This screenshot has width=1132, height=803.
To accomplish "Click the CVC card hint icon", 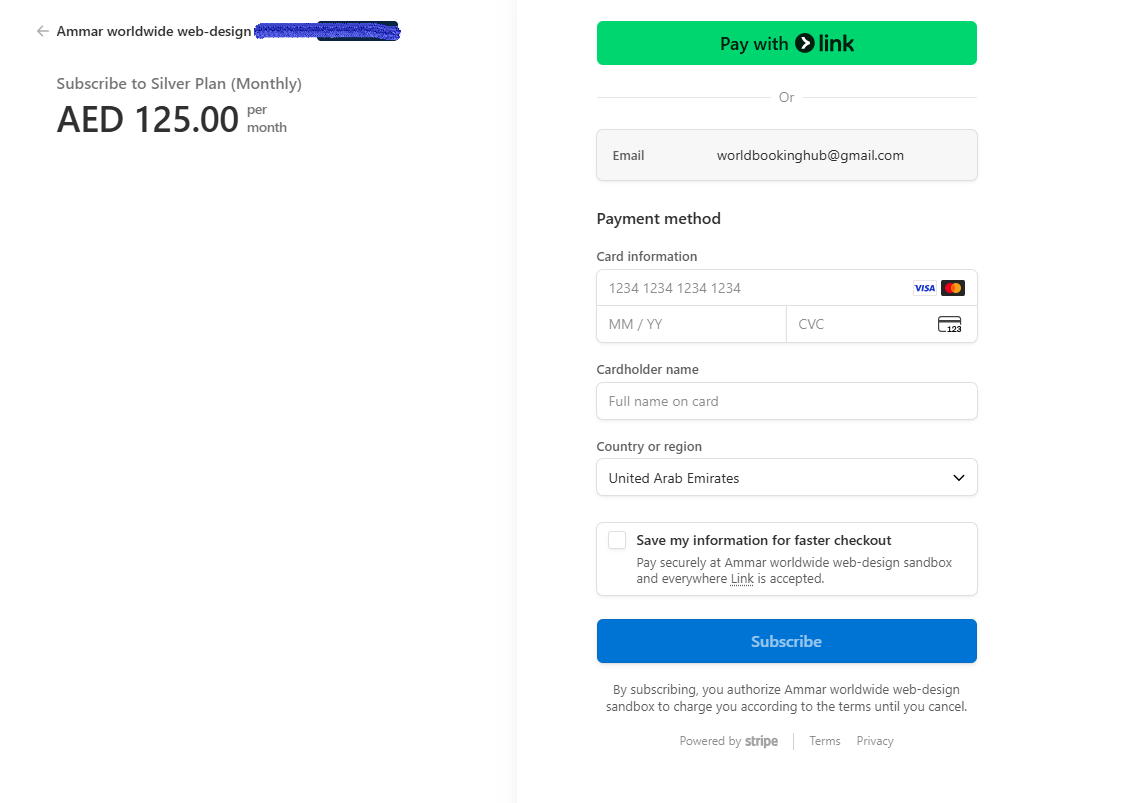I will tap(948, 323).
